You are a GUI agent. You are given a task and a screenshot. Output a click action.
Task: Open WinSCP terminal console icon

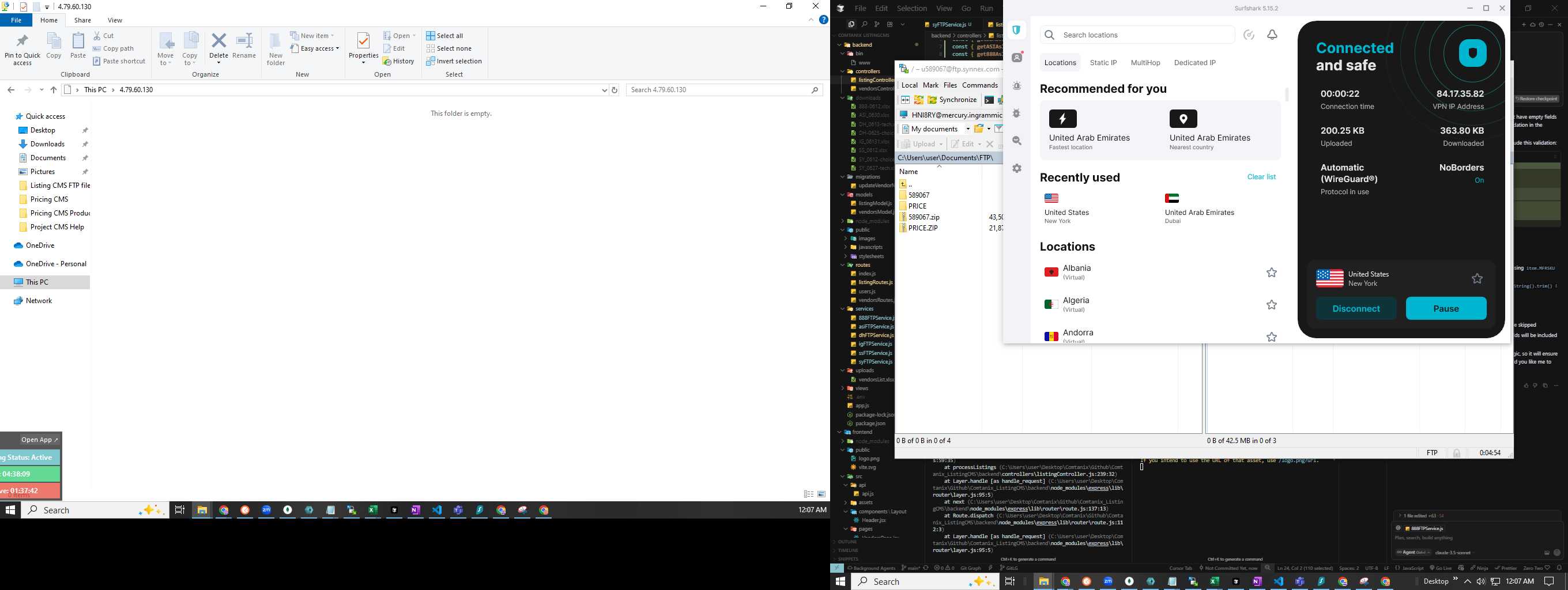pos(989,100)
